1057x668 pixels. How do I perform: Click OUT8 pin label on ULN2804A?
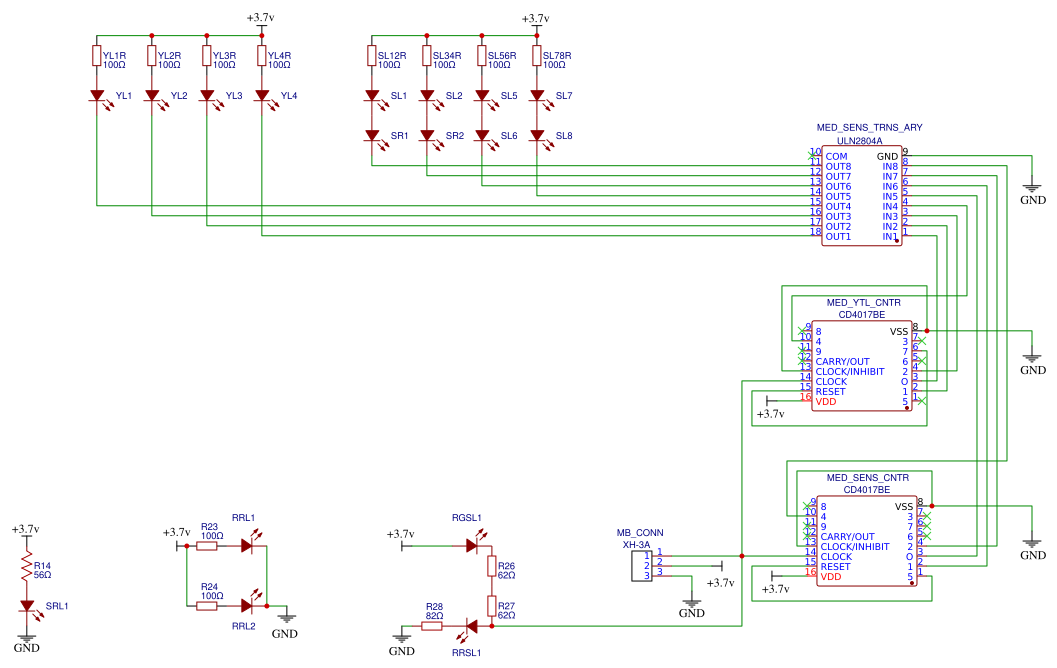coord(839,166)
